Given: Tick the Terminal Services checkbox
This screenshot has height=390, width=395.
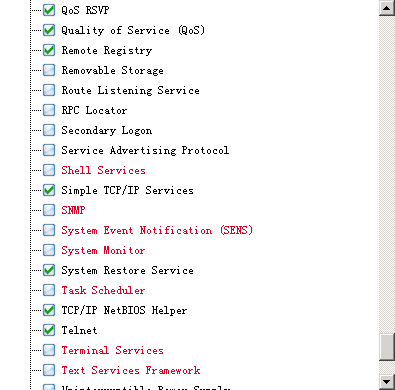Looking at the screenshot, I should (x=49, y=350).
